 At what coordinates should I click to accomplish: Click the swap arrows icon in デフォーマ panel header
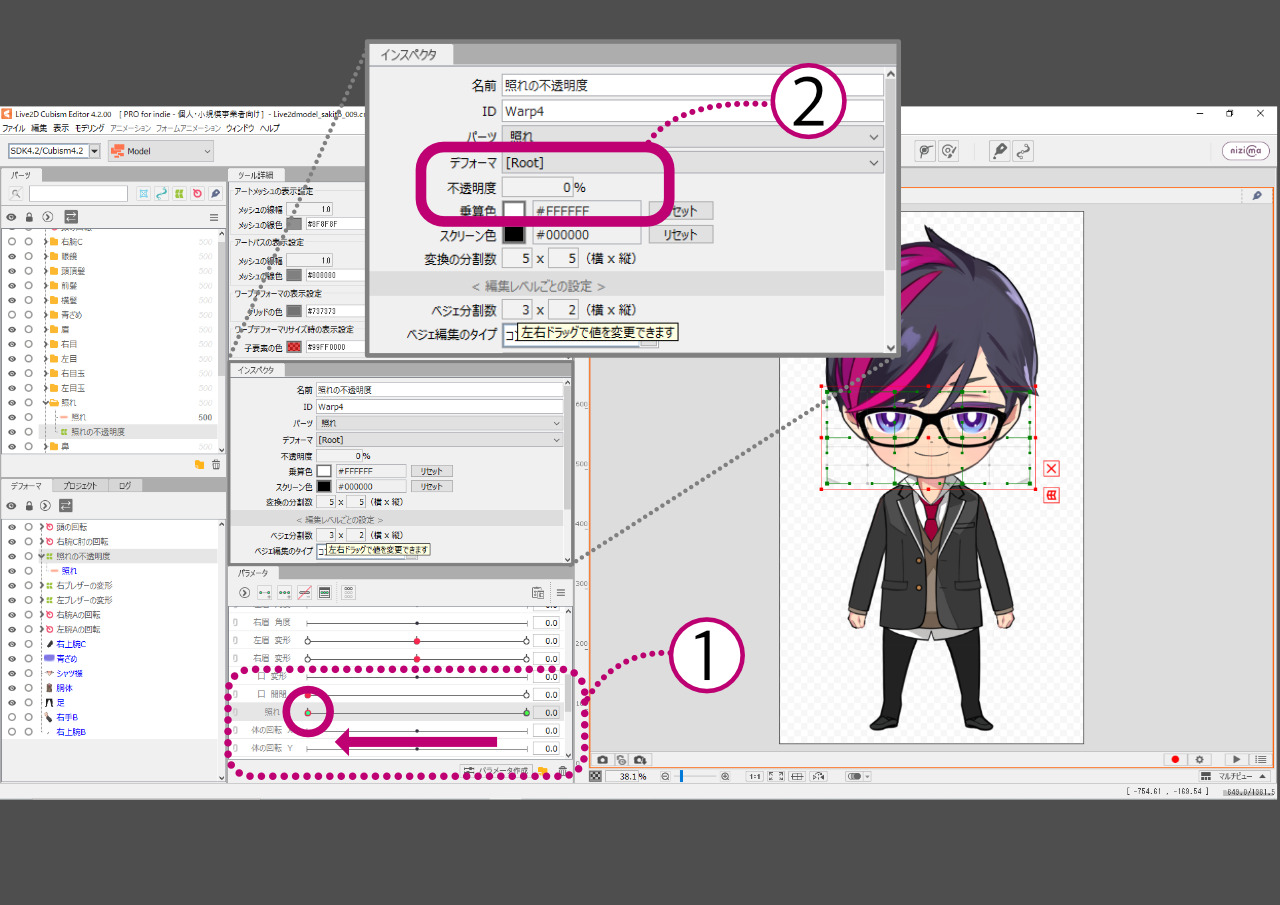[x=65, y=505]
